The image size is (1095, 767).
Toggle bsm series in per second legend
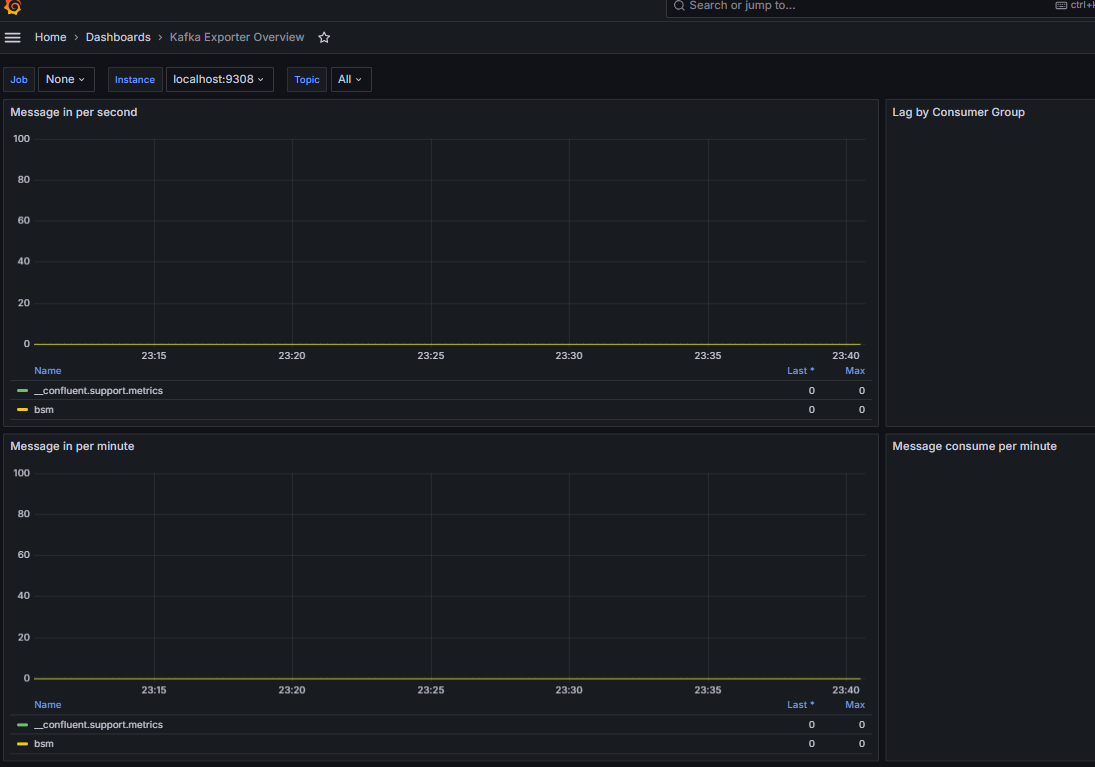[x=44, y=409]
